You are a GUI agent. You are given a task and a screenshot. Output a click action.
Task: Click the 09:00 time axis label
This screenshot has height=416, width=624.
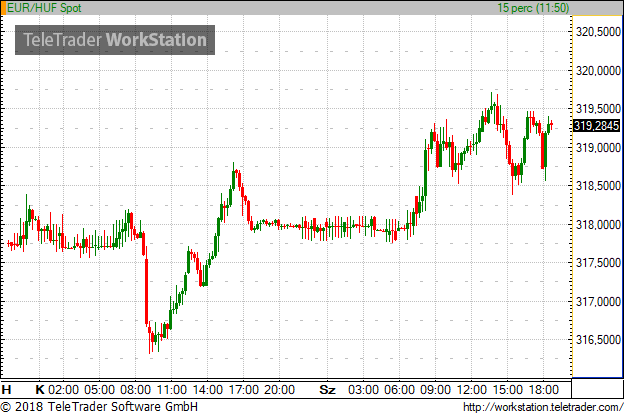coord(436,389)
